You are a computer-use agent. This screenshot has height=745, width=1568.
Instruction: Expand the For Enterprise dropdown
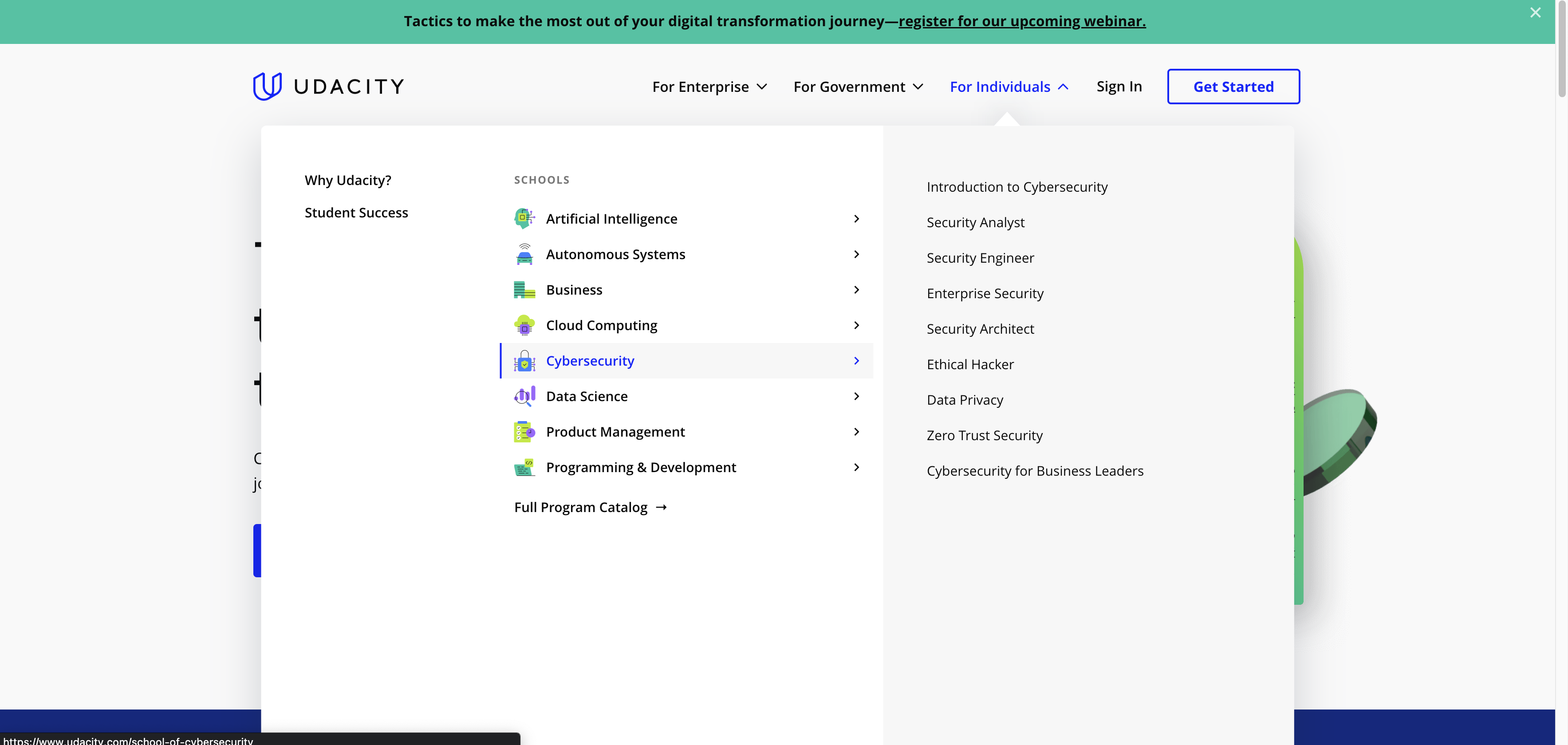coord(709,87)
